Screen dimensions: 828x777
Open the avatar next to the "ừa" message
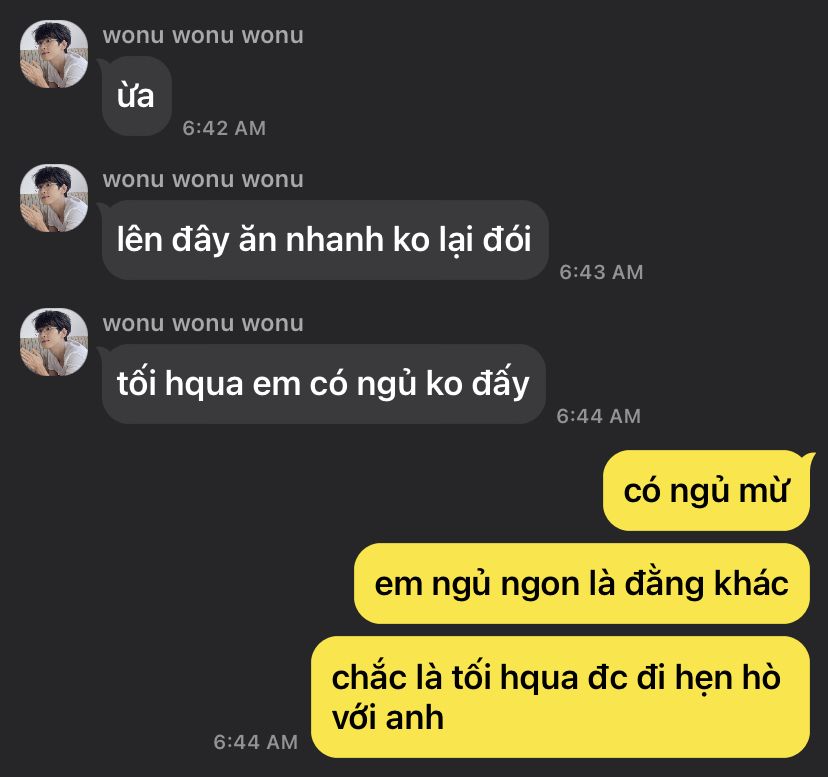54,54
